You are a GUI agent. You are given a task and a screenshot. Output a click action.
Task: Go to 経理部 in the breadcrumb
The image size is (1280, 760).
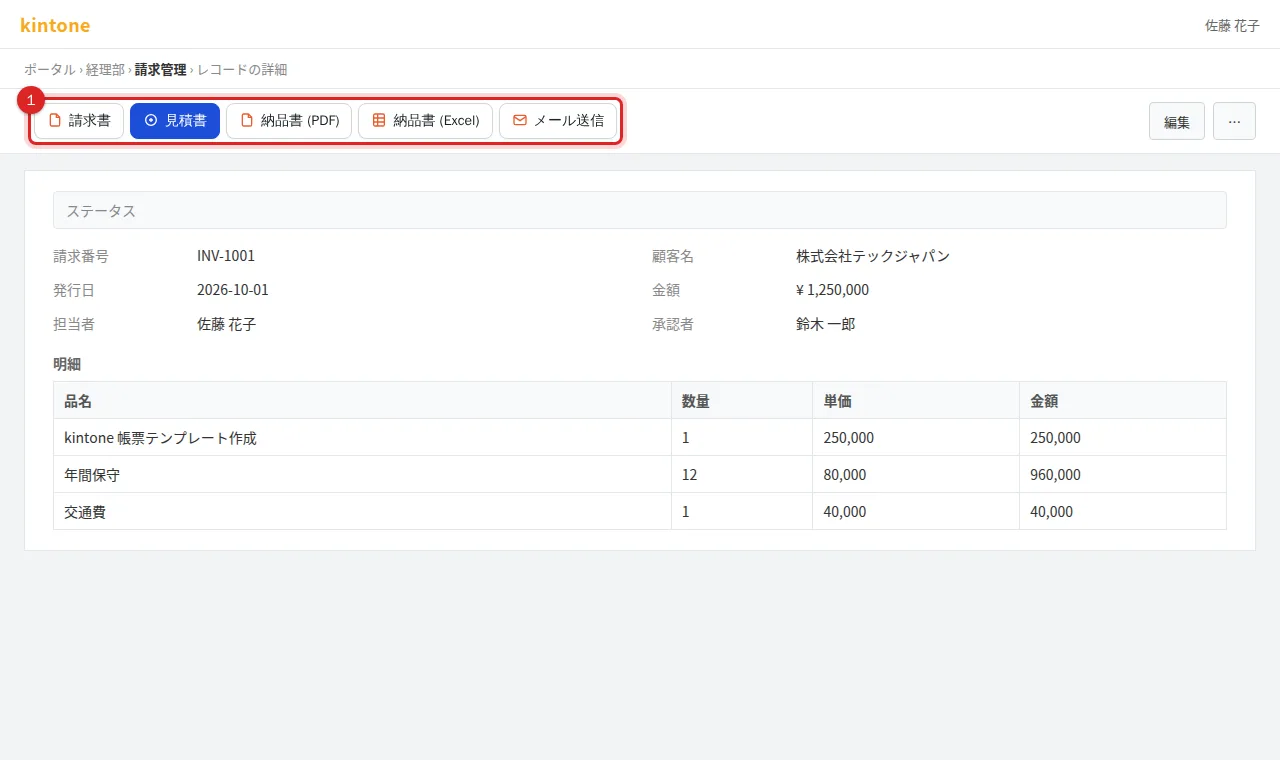pos(105,70)
